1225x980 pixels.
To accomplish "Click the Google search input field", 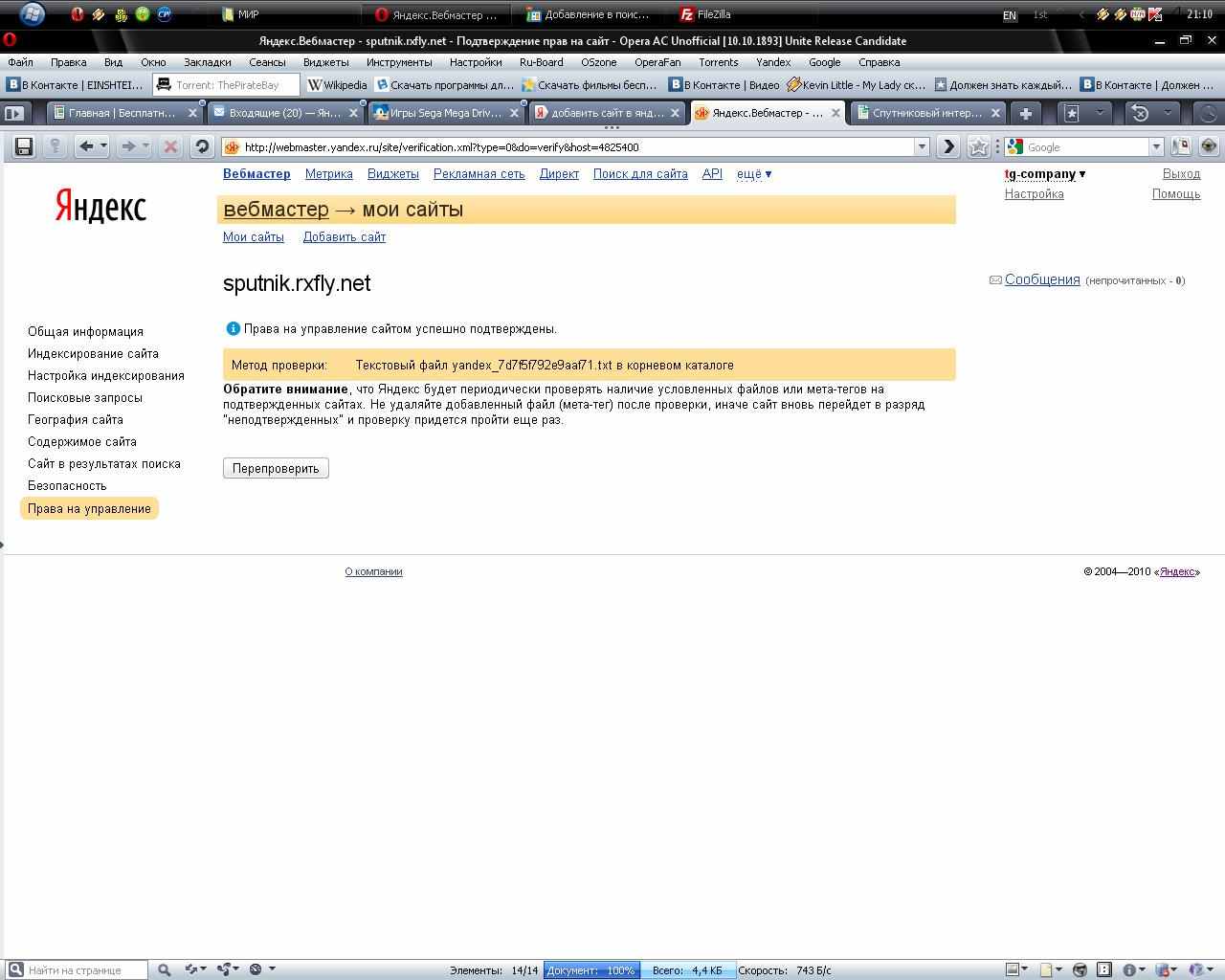I will pos(1086,146).
